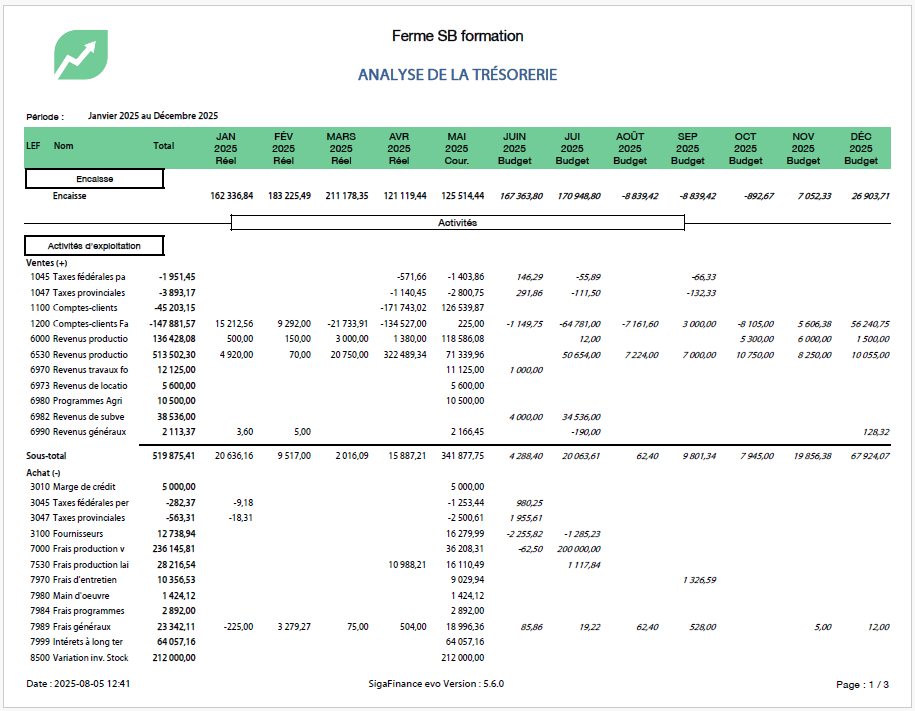Click row '3047 Taxes provinciales'
915x711 pixels.
click(458, 517)
